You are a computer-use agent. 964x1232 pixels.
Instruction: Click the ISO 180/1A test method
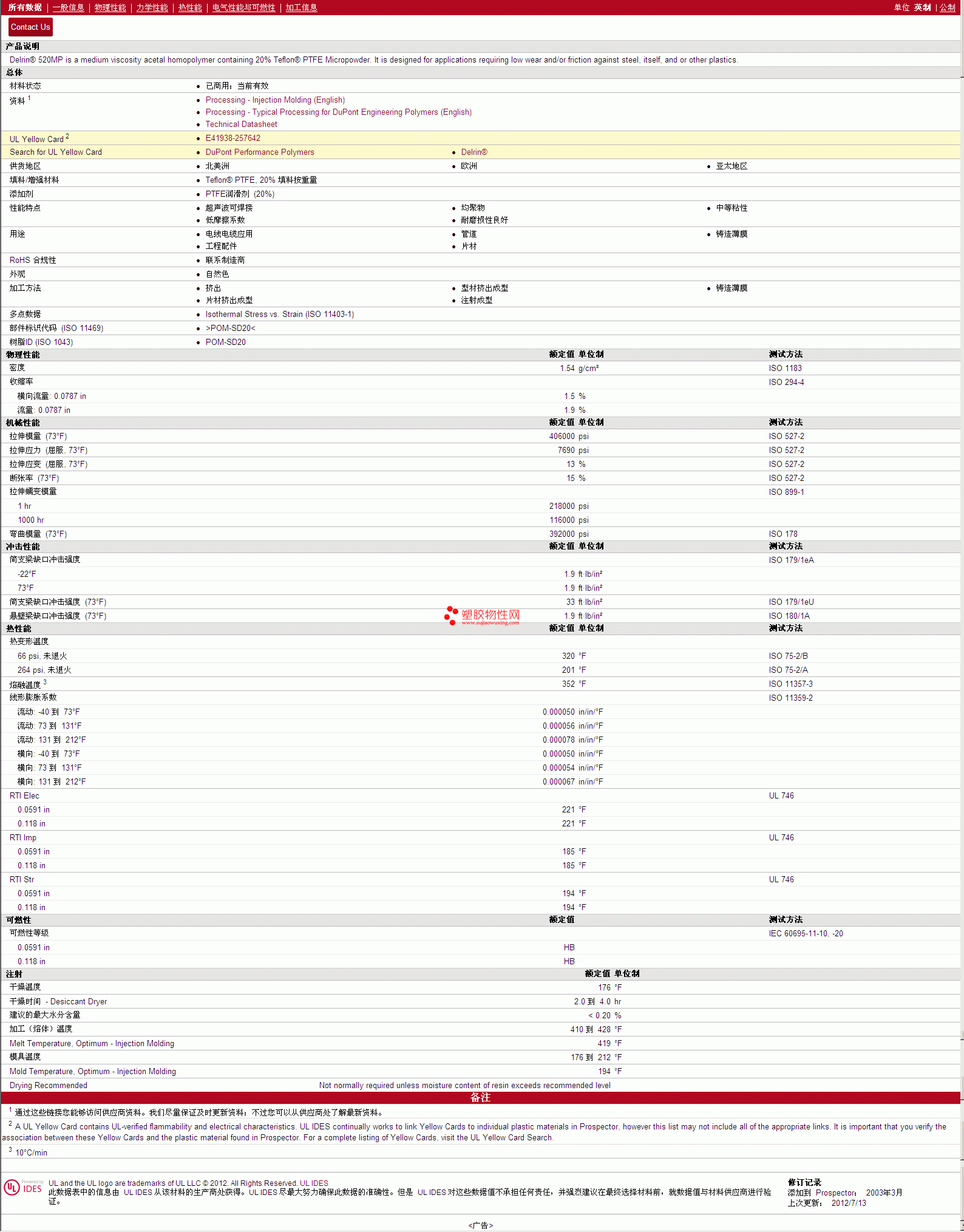coord(789,616)
